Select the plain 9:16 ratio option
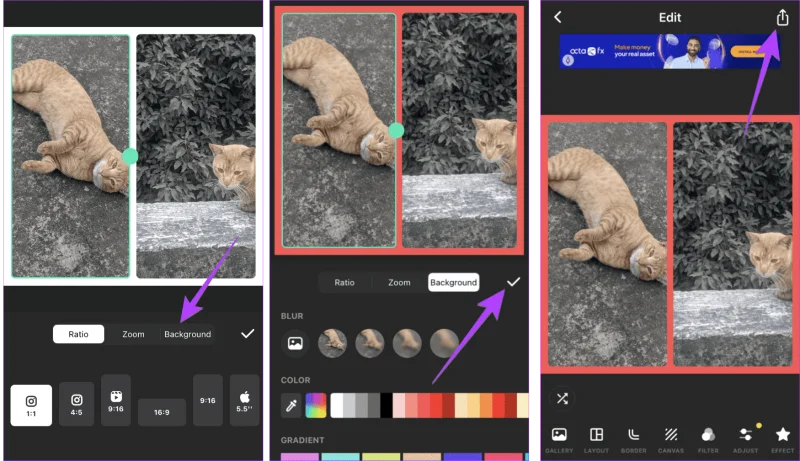This screenshot has height=461, width=800. (x=208, y=400)
